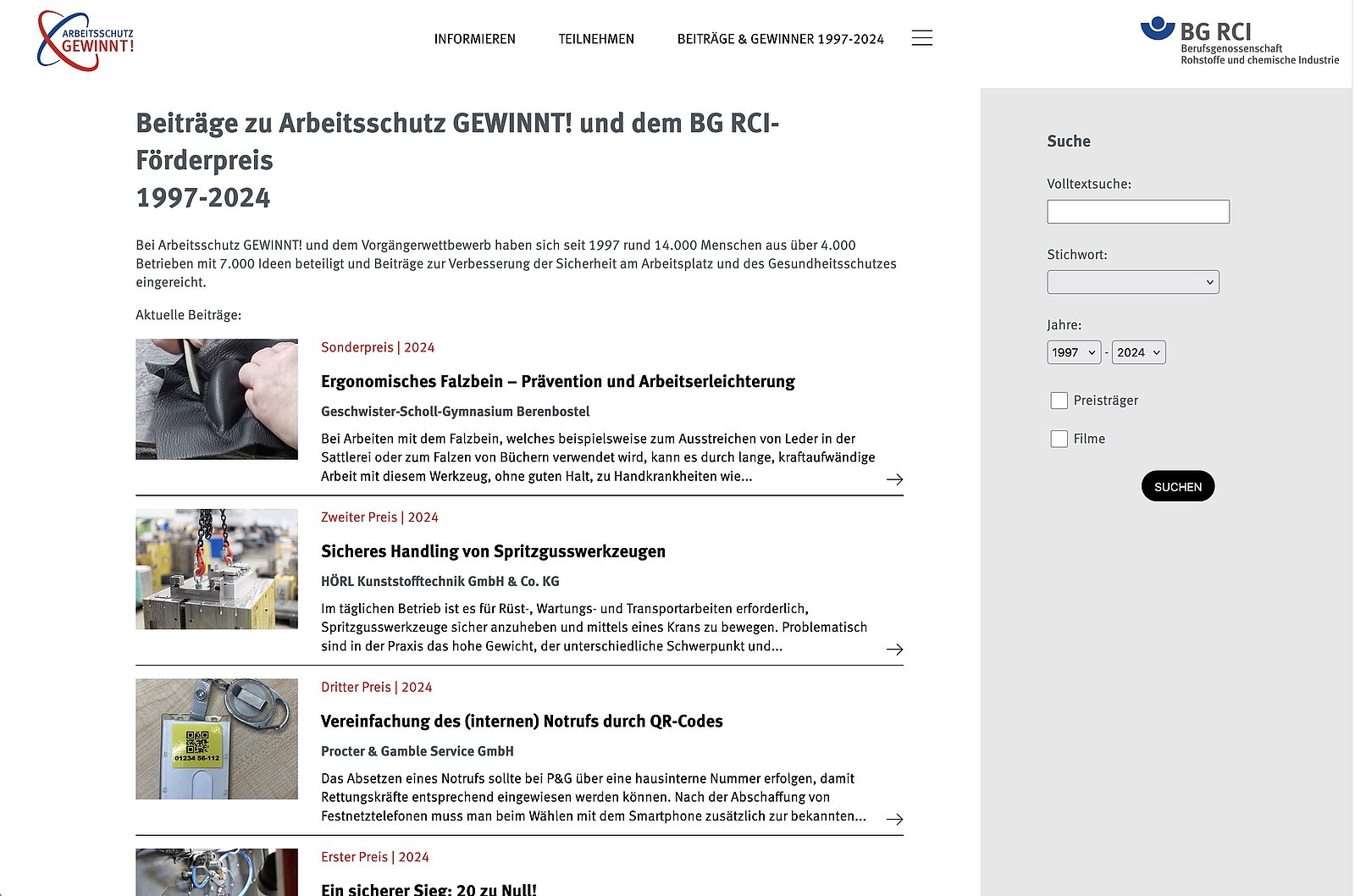
Task: Enable the Preisträger checkbox
Action: (x=1059, y=401)
